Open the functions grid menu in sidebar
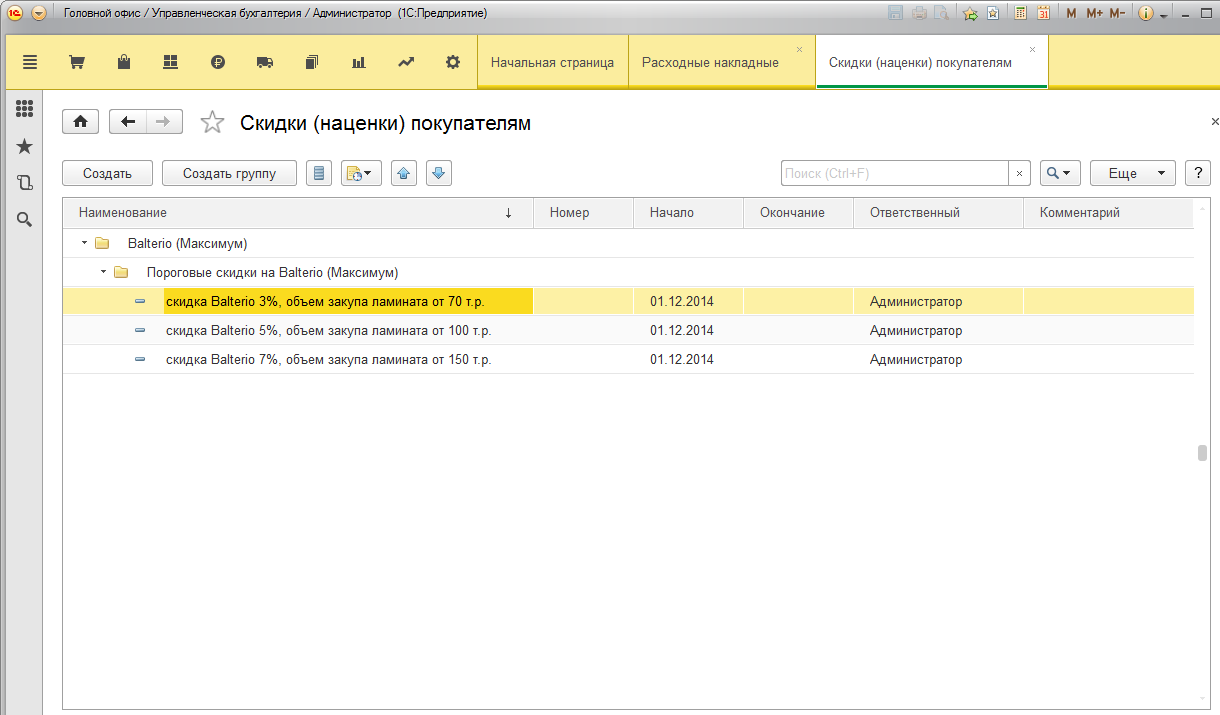Screen dimensions: 1220x715 point(24,109)
